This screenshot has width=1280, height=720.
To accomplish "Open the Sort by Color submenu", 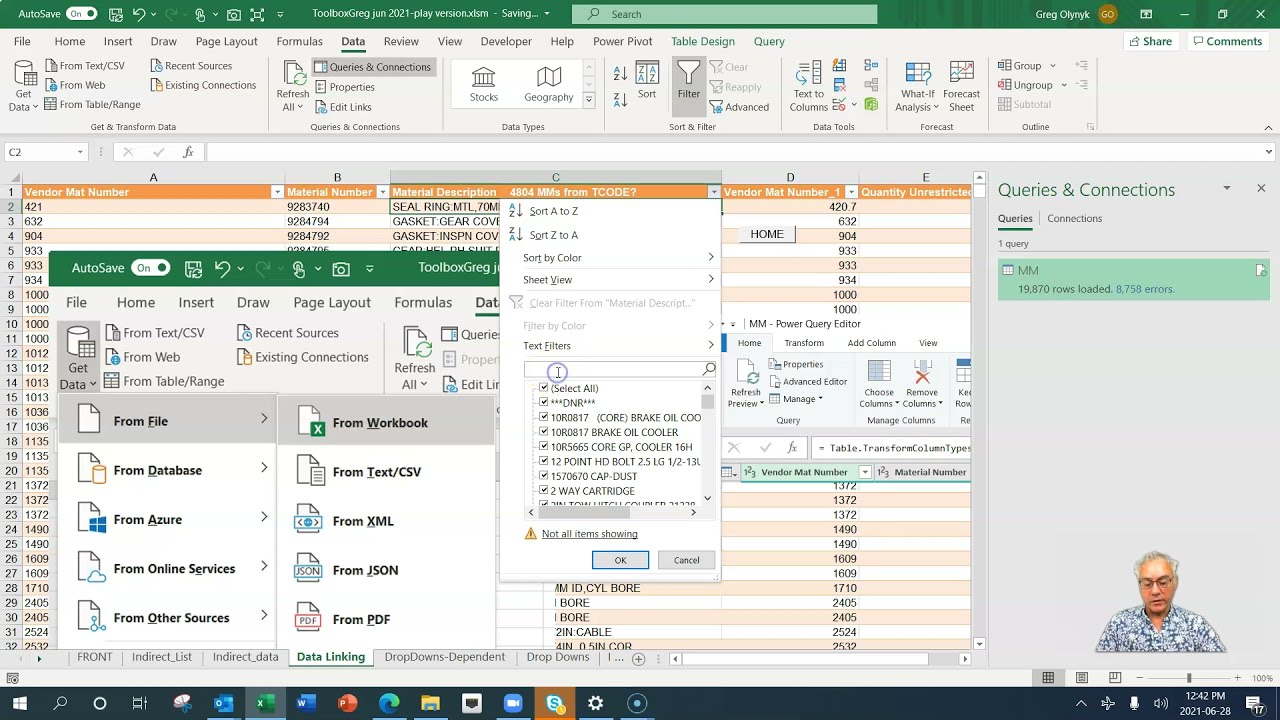I will click(617, 258).
